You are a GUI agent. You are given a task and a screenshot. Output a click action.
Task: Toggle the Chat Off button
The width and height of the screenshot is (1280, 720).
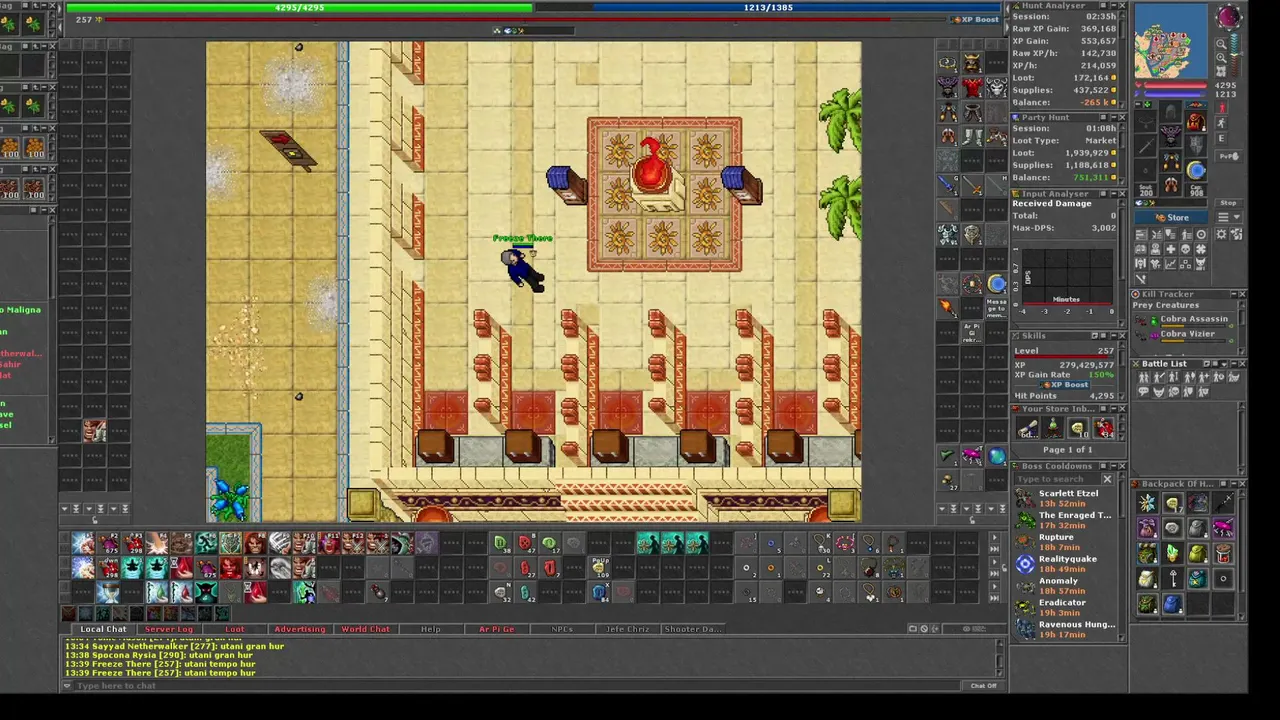[x=984, y=686]
